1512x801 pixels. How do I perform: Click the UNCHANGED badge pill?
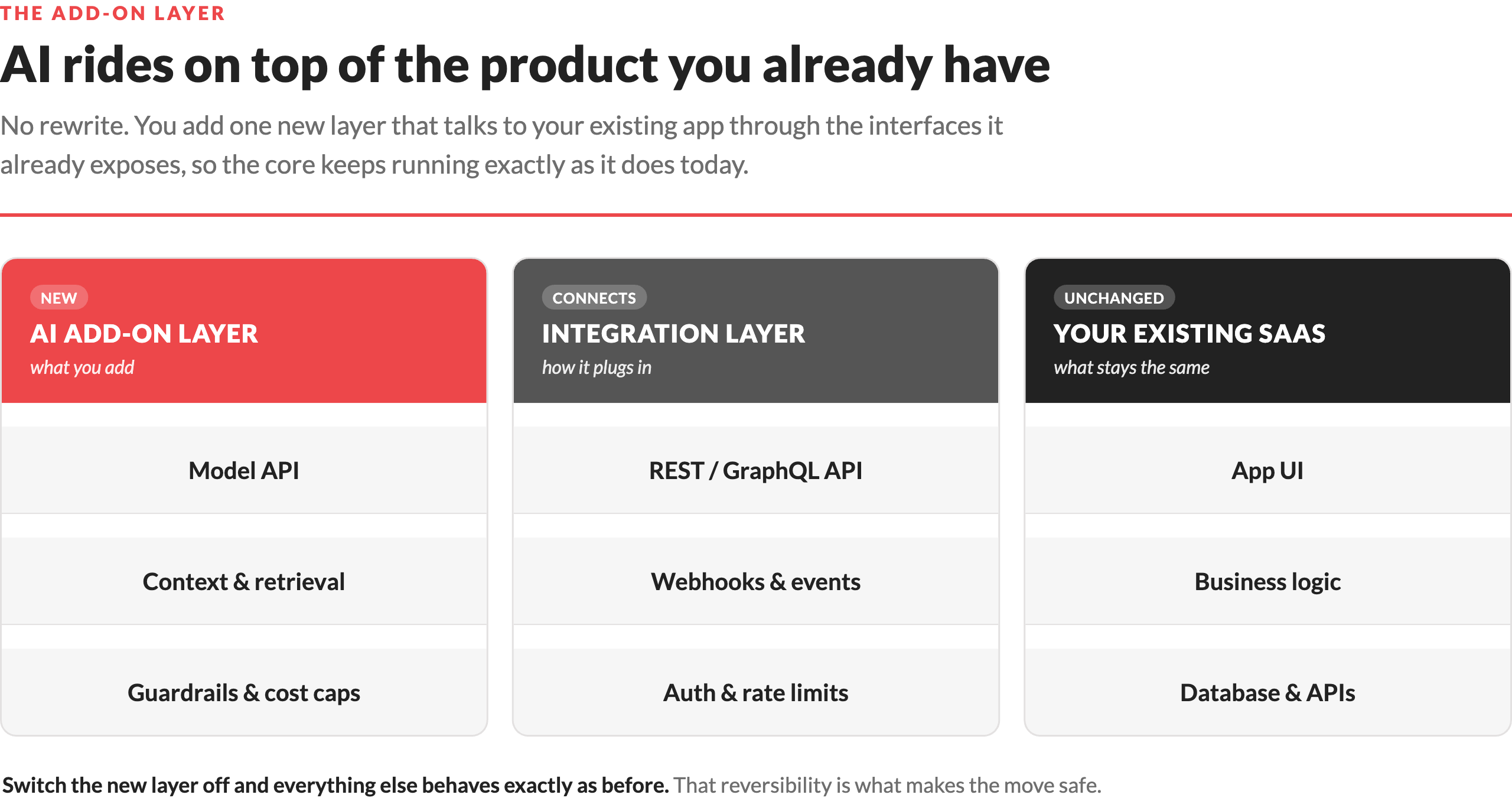[1114, 298]
